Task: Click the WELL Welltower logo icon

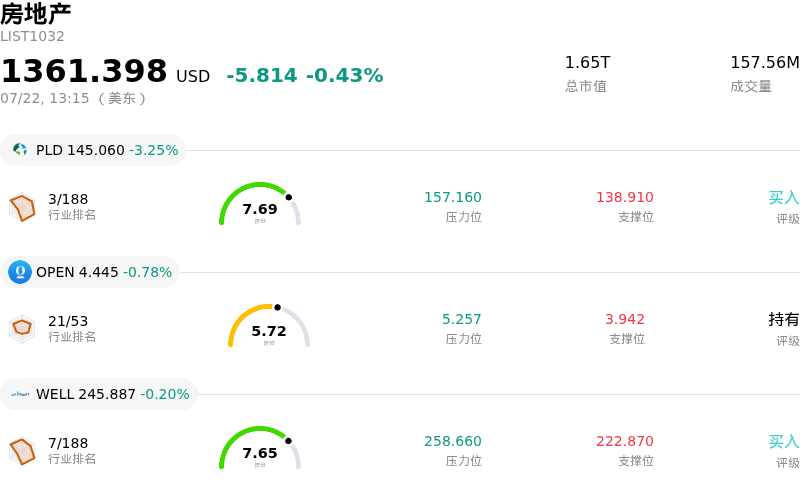Action: point(20,394)
